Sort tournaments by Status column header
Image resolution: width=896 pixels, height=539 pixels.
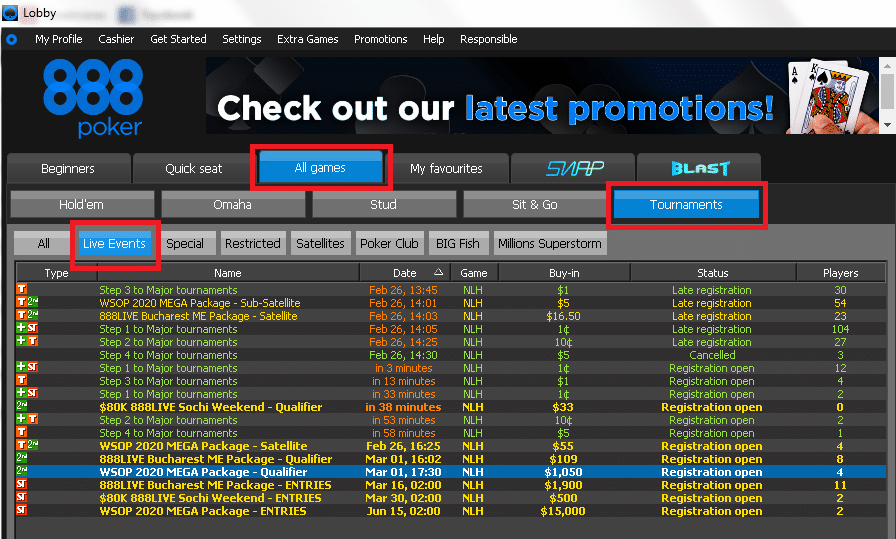click(713, 273)
